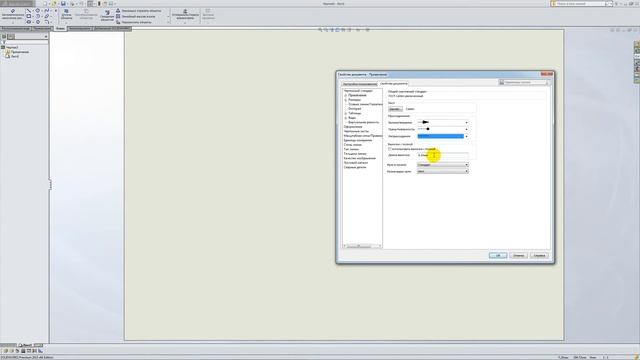Click the Отмена (Cancel) button in dialog
The height and width of the screenshot is (360, 640).
[x=519, y=256]
